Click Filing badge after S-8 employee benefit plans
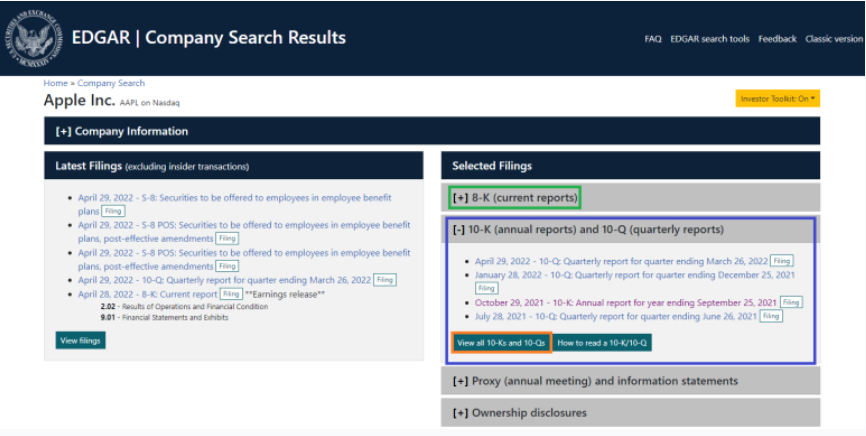Screen dimensions: 866x436 click(x=113, y=211)
